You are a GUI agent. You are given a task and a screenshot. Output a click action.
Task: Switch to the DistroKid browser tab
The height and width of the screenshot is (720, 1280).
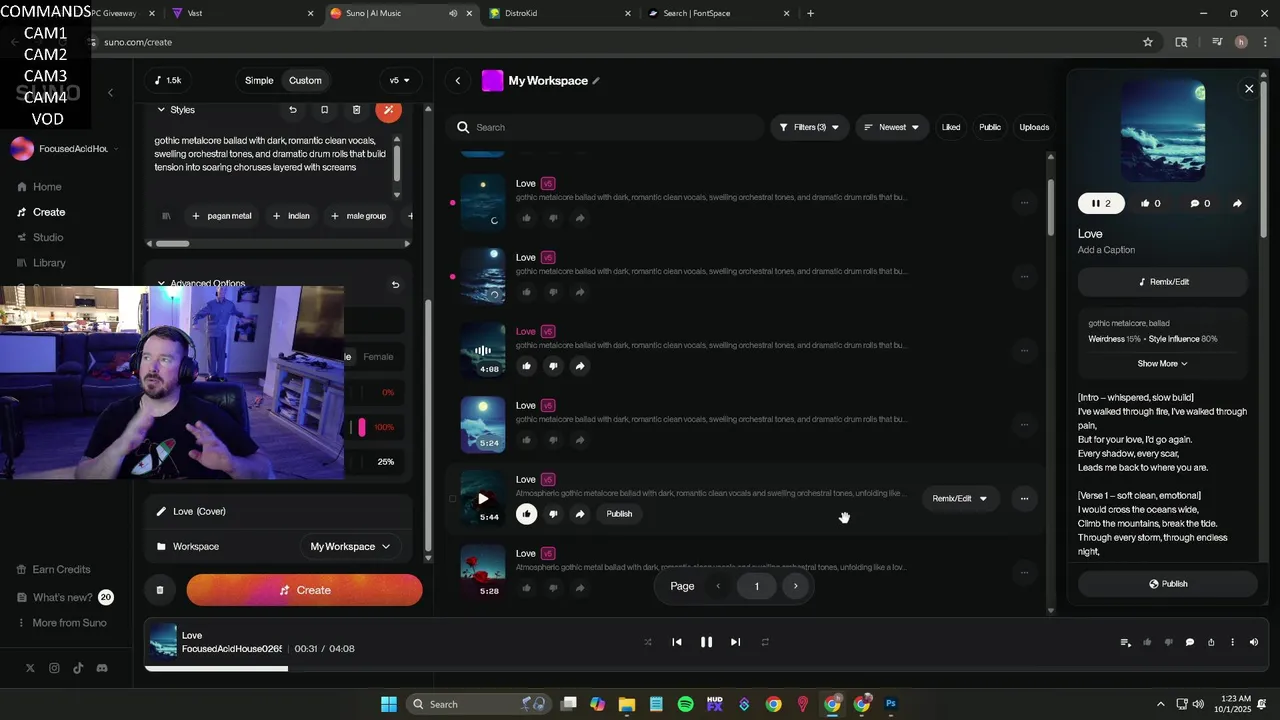click(560, 14)
